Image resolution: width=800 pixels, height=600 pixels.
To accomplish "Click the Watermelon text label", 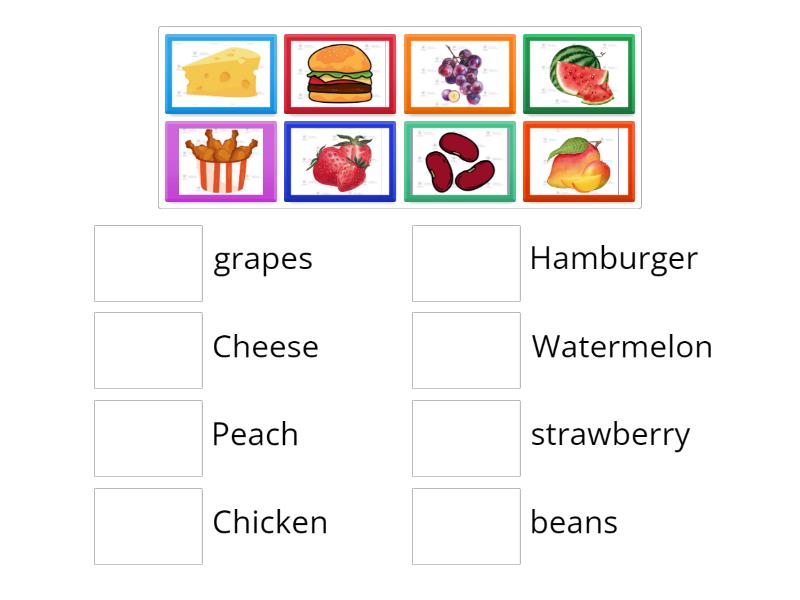I will click(622, 347).
